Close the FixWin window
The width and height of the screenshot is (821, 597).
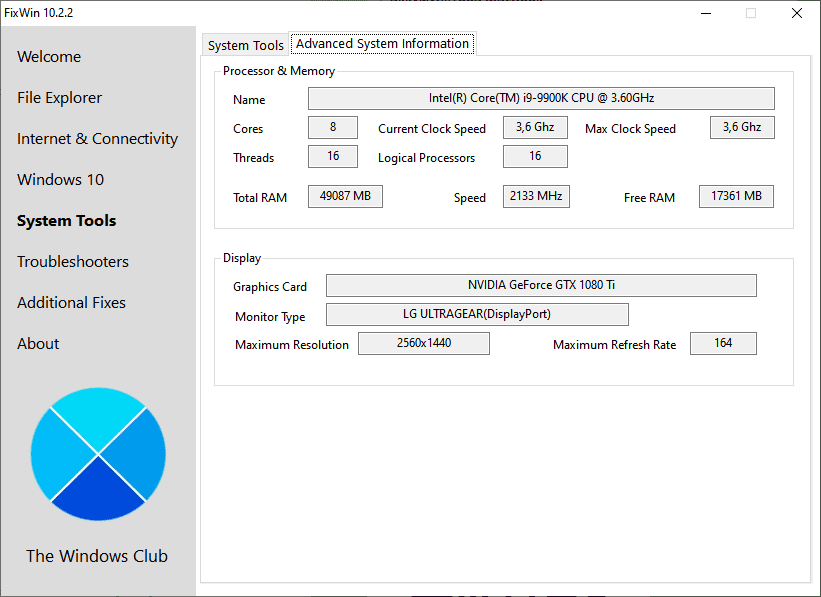coord(797,13)
